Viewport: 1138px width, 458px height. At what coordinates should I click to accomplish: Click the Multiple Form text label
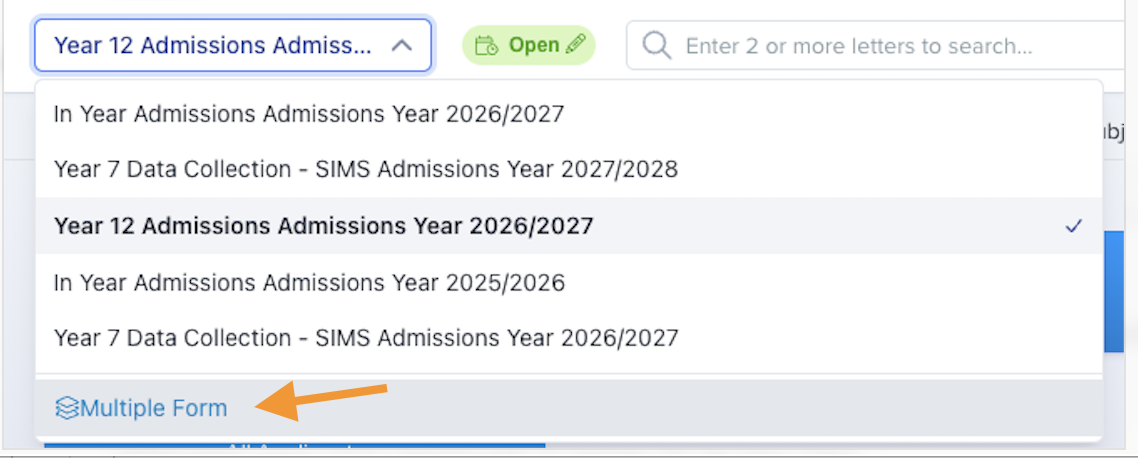click(154, 408)
